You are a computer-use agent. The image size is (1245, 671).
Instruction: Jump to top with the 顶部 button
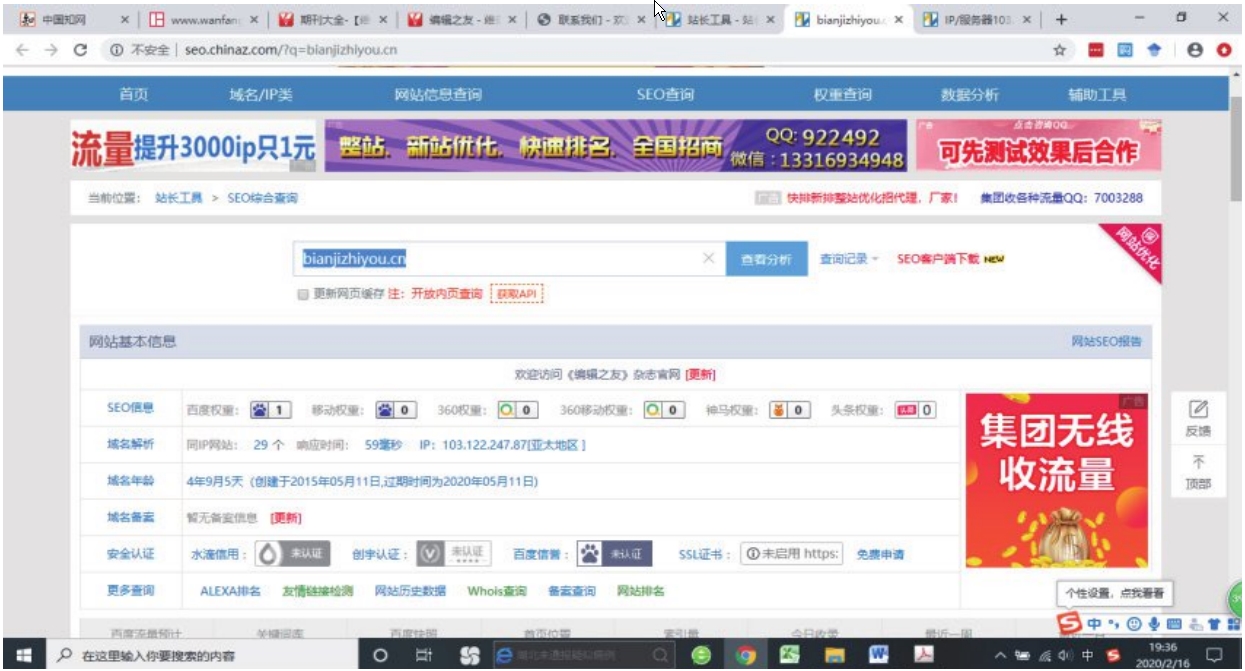pos(1198,472)
